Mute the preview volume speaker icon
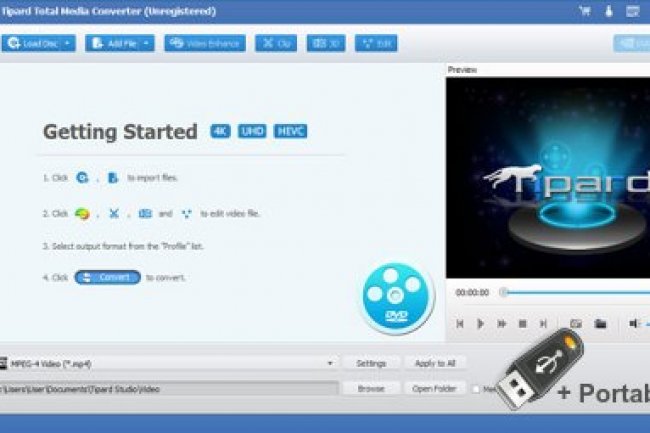This screenshot has width=650, height=433. pyautogui.click(x=633, y=324)
